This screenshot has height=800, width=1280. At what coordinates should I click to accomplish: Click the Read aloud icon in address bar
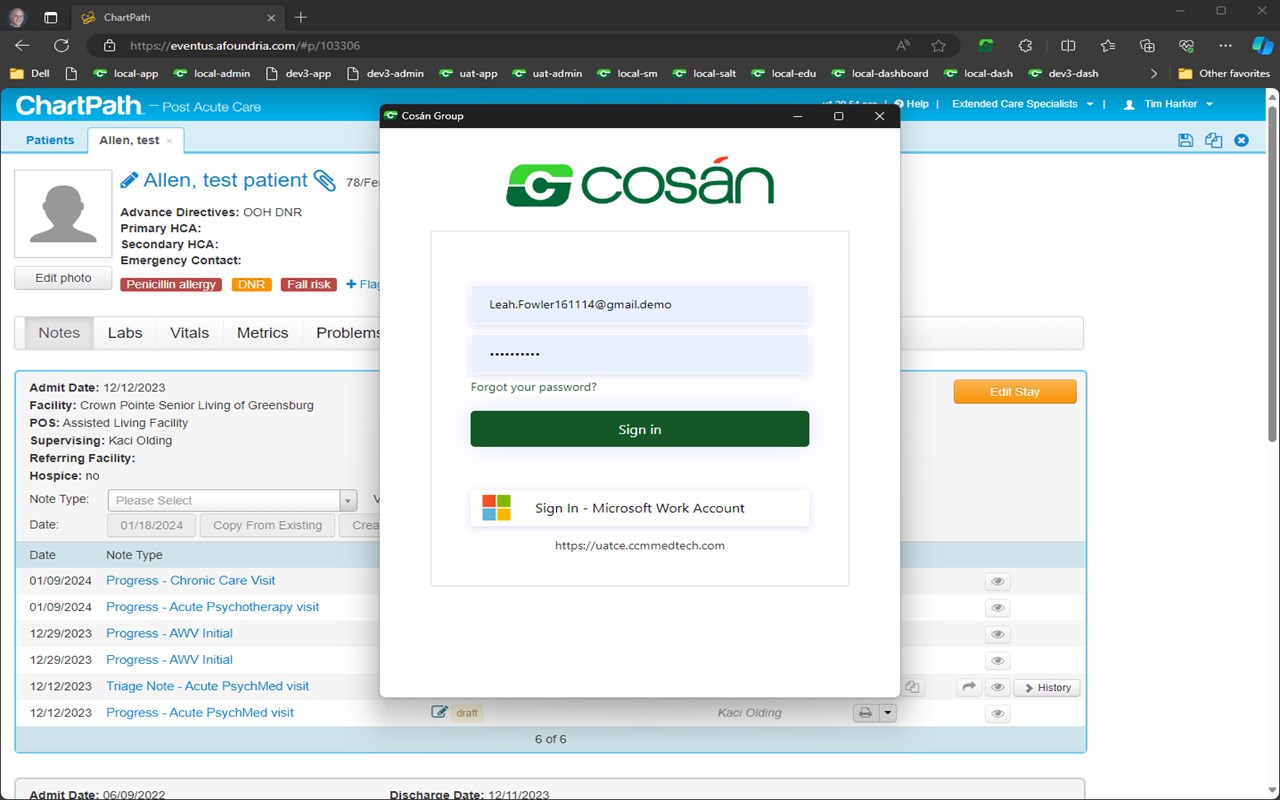[903, 46]
